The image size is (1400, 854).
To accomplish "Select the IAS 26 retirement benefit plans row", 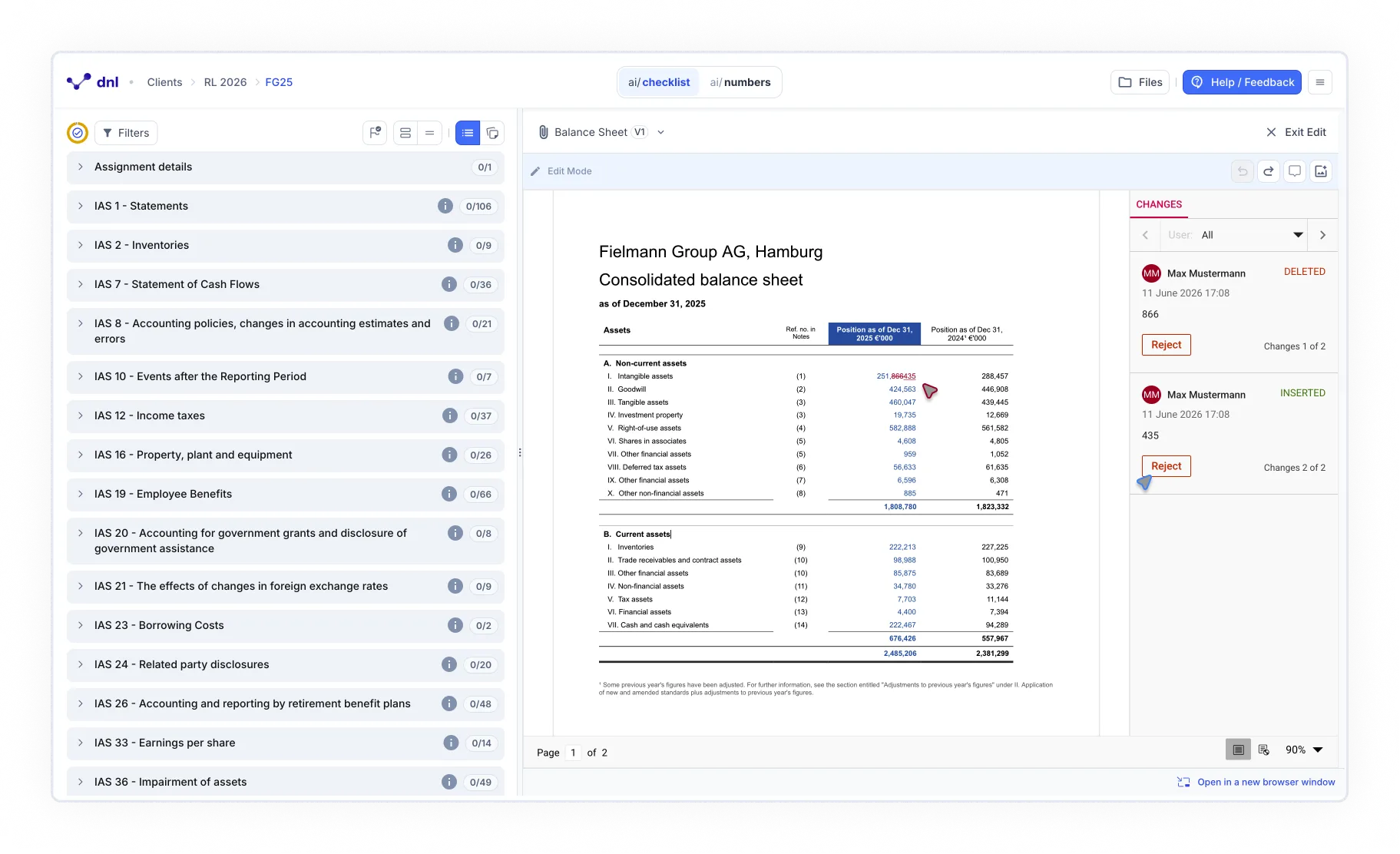I will pyautogui.click(x=286, y=704).
